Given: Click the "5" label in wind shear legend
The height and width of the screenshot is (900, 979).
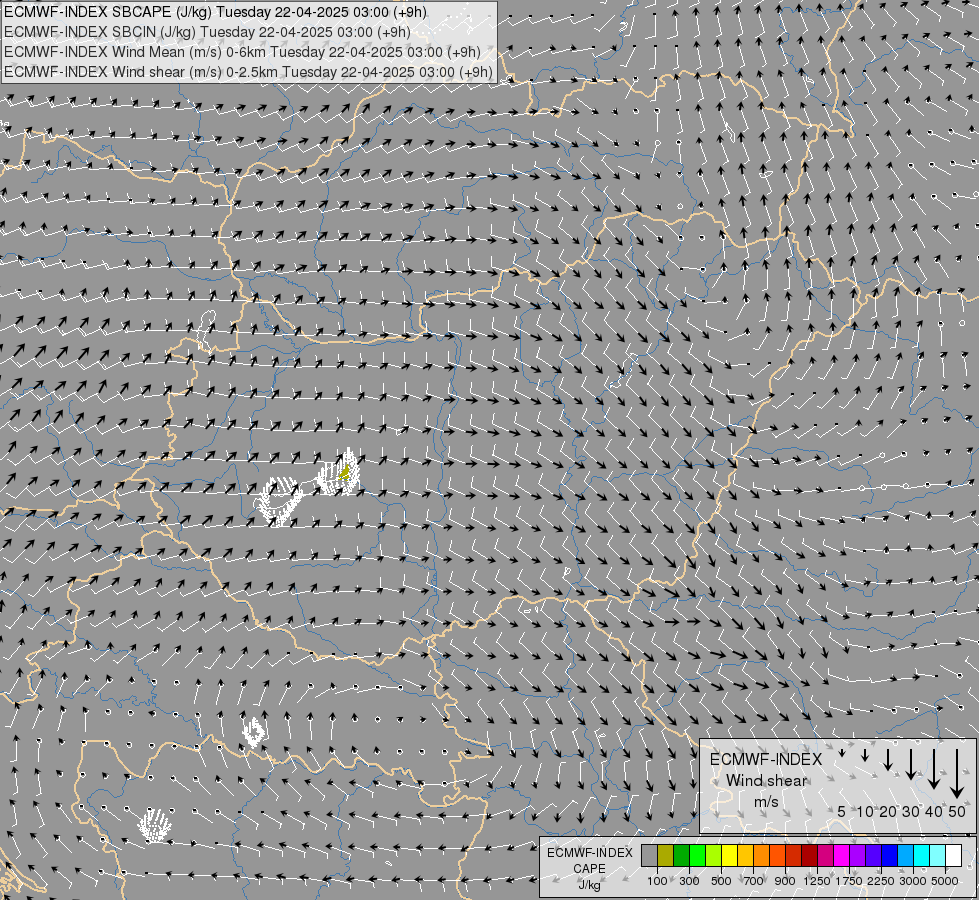Looking at the screenshot, I should point(842,811).
